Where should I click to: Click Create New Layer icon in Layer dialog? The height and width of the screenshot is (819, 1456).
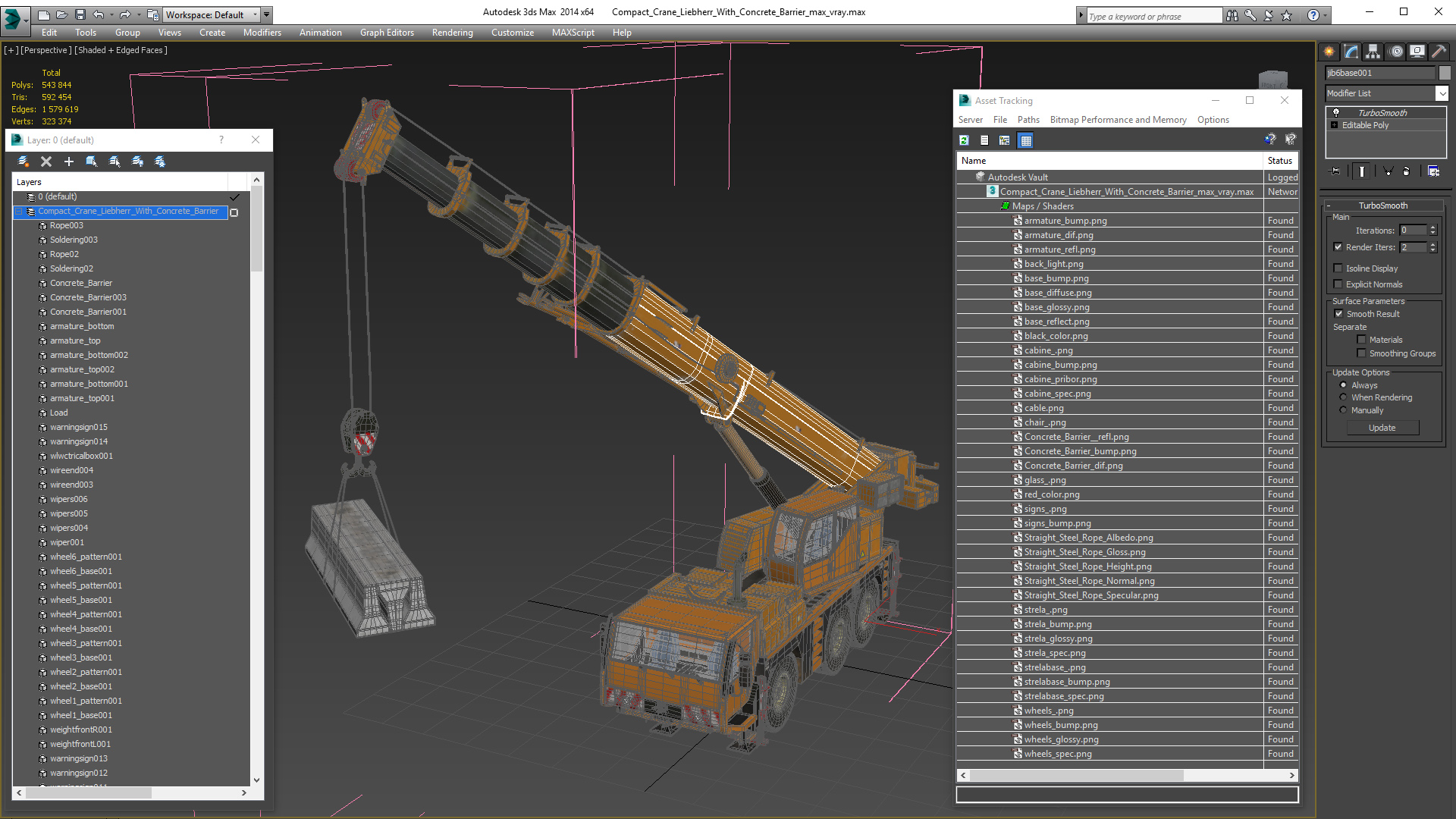tap(24, 161)
